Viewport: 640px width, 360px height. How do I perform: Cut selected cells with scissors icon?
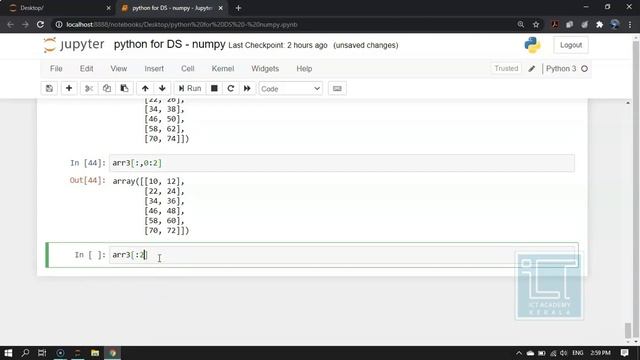point(89,89)
